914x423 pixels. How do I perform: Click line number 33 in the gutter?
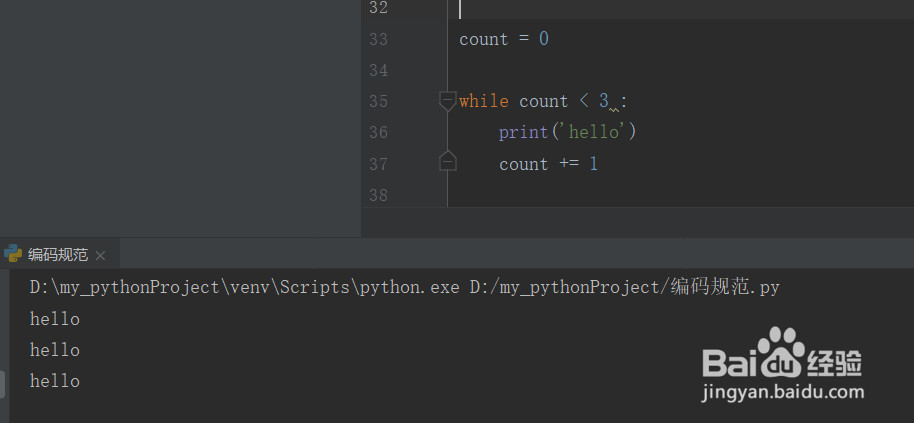(378, 39)
